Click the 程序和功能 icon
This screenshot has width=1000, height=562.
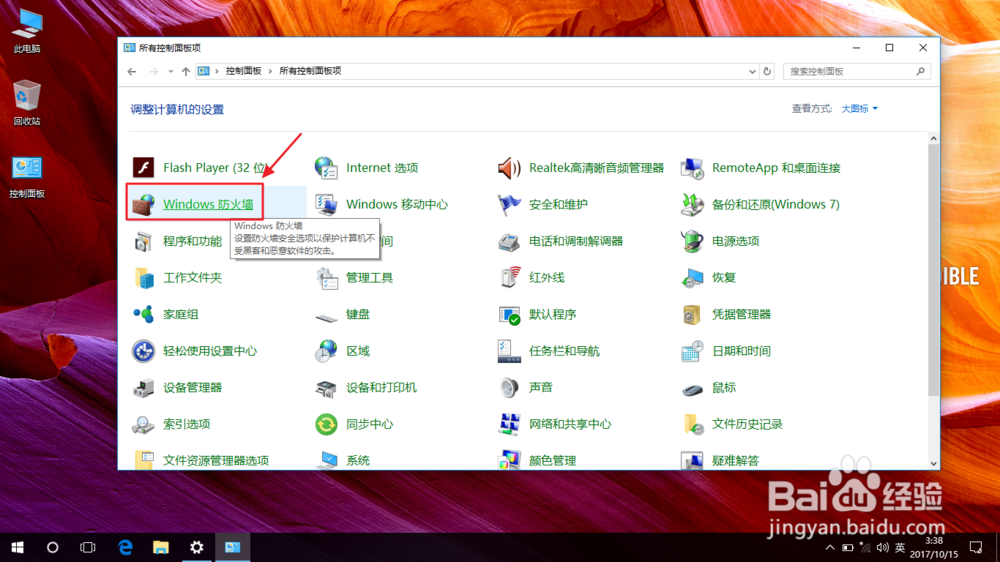pos(143,241)
